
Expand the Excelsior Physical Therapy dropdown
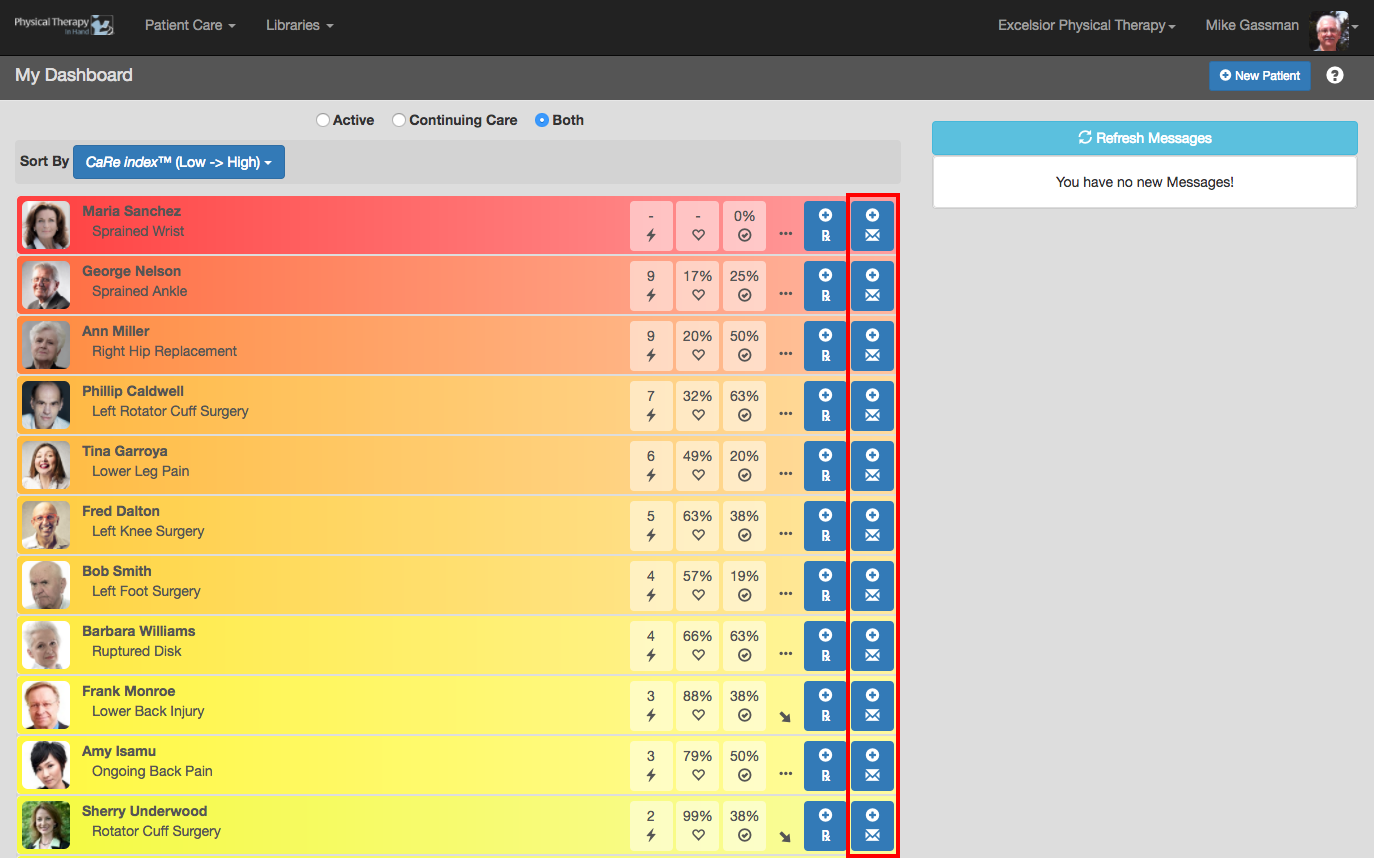coord(1087,25)
